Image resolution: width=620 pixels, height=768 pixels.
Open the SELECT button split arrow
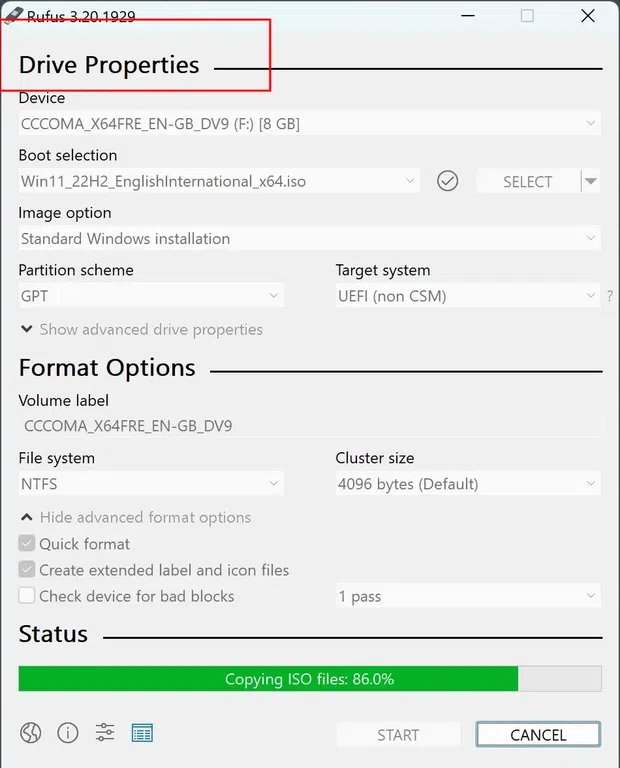[591, 181]
